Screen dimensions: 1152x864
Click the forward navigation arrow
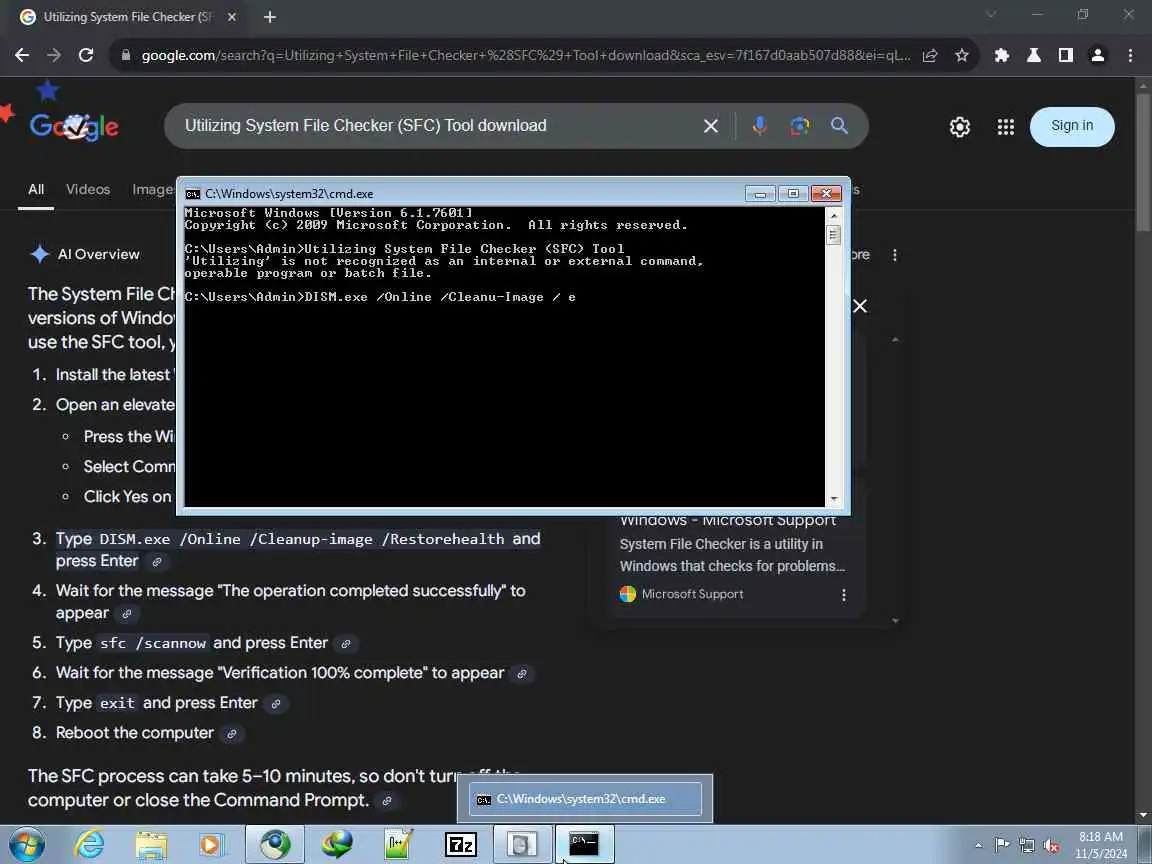(54, 55)
